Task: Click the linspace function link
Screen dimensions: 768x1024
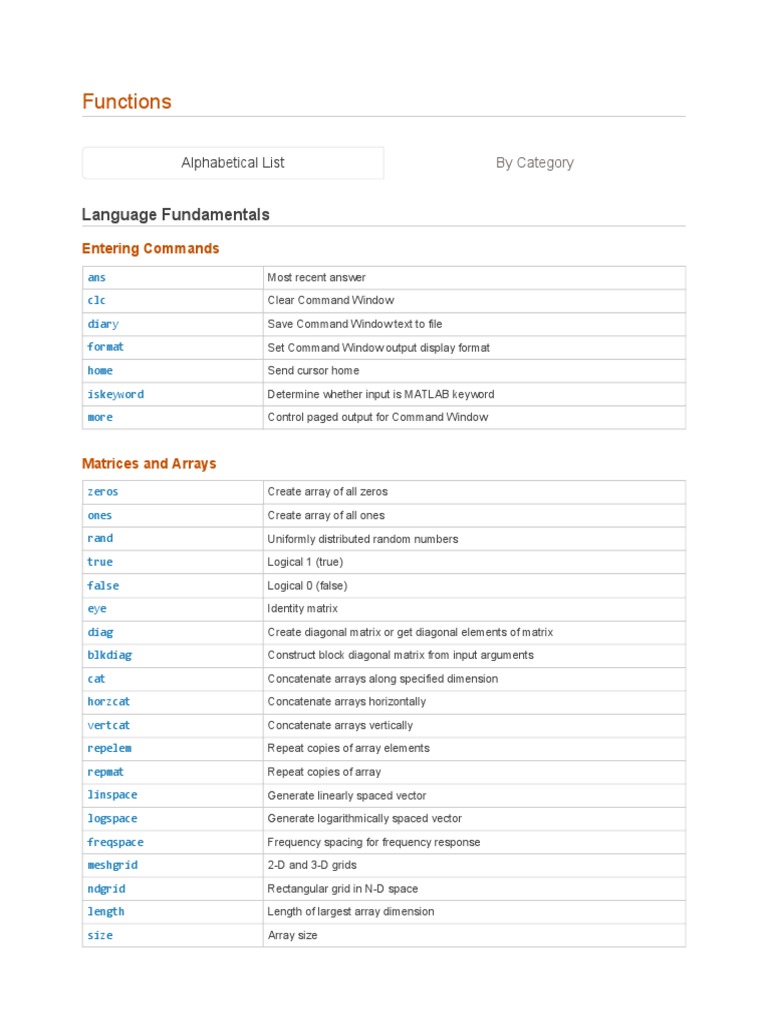Action: 112,795
